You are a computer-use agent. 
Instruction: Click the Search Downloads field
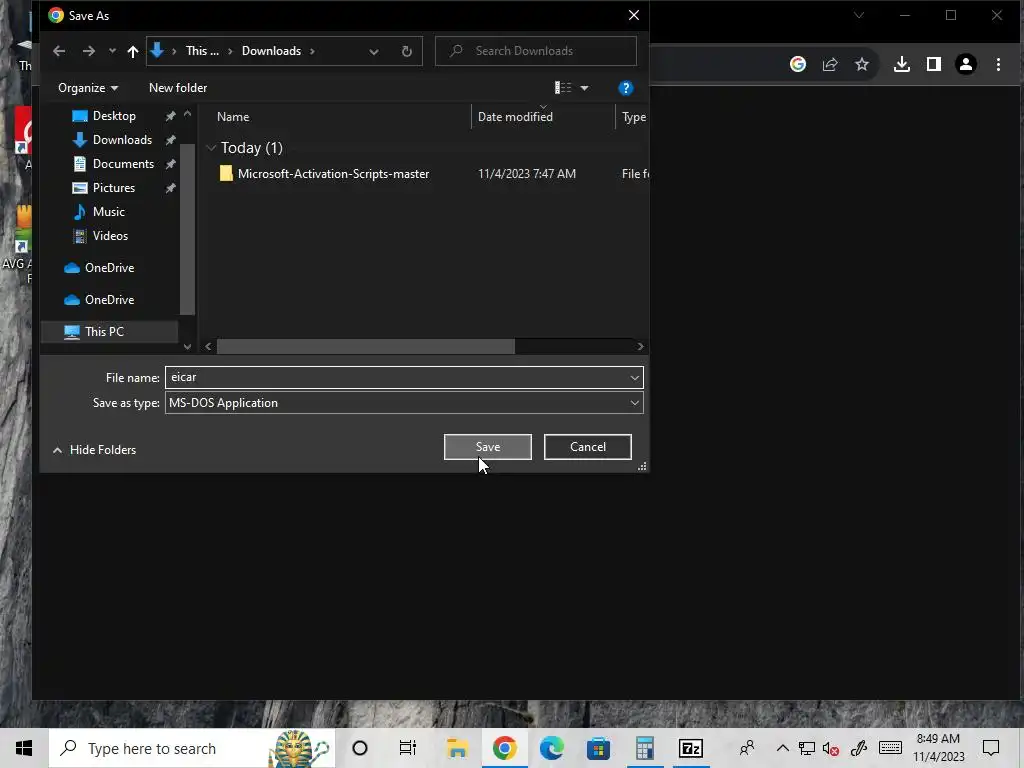pyautogui.click(x=536, y=51)
